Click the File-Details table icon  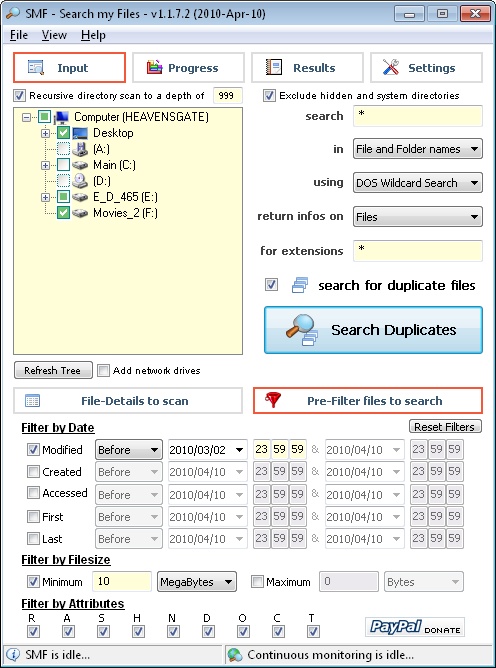coord(32,400)
